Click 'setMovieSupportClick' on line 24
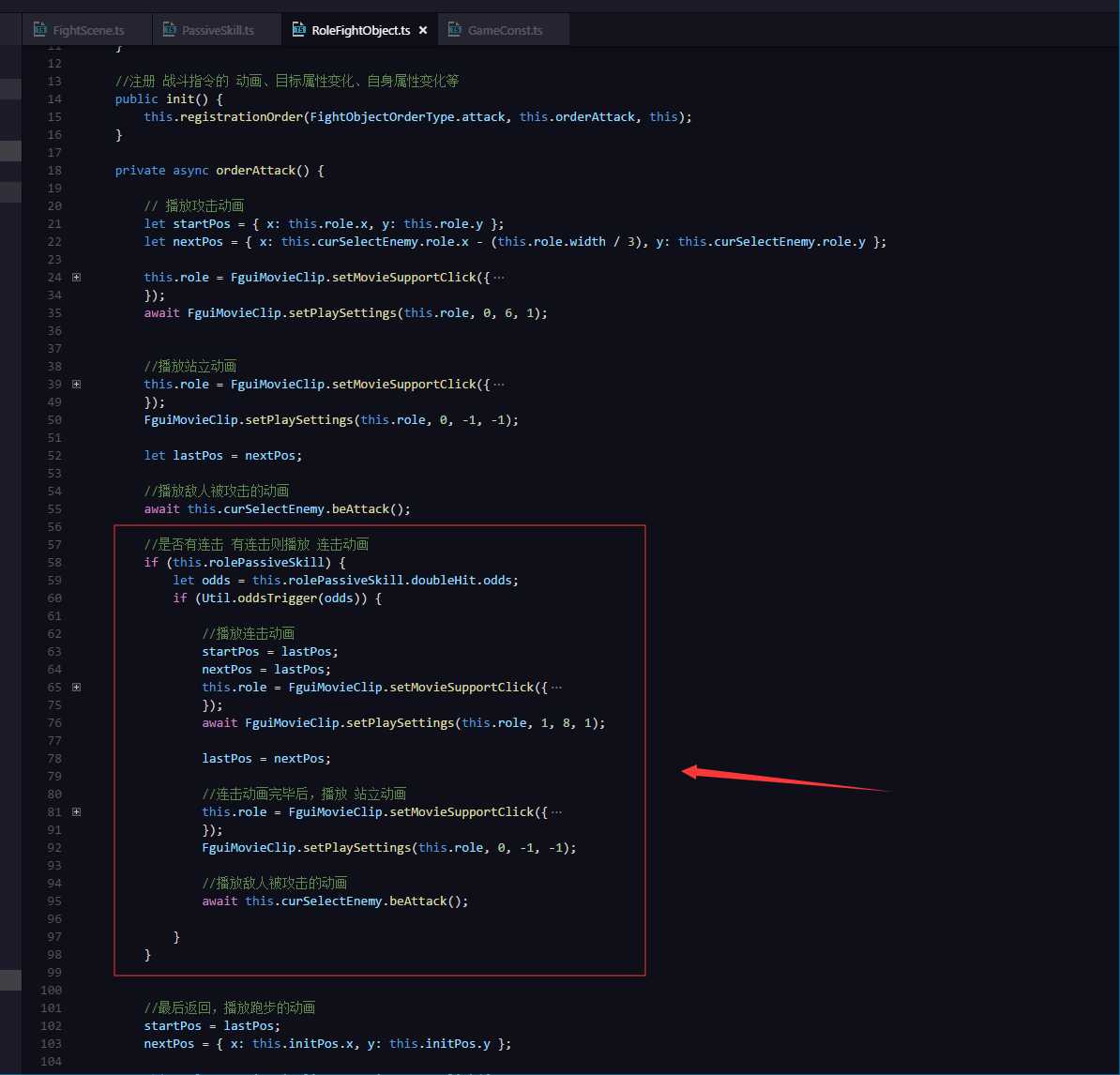The height and width of the screenshot is (1075, 1120). tap(403, 277)
